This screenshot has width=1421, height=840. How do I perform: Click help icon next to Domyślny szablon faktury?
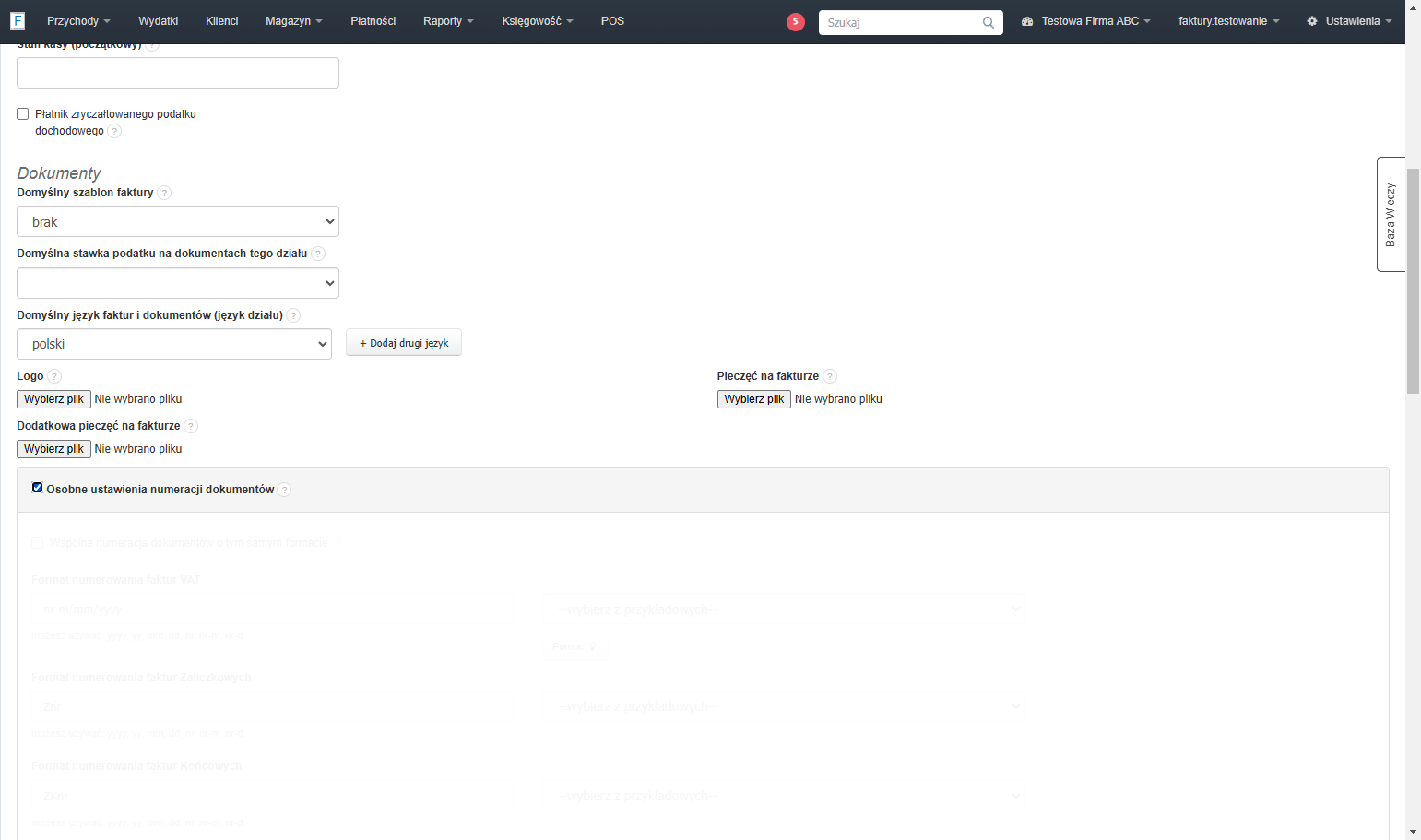coord(164,193)
